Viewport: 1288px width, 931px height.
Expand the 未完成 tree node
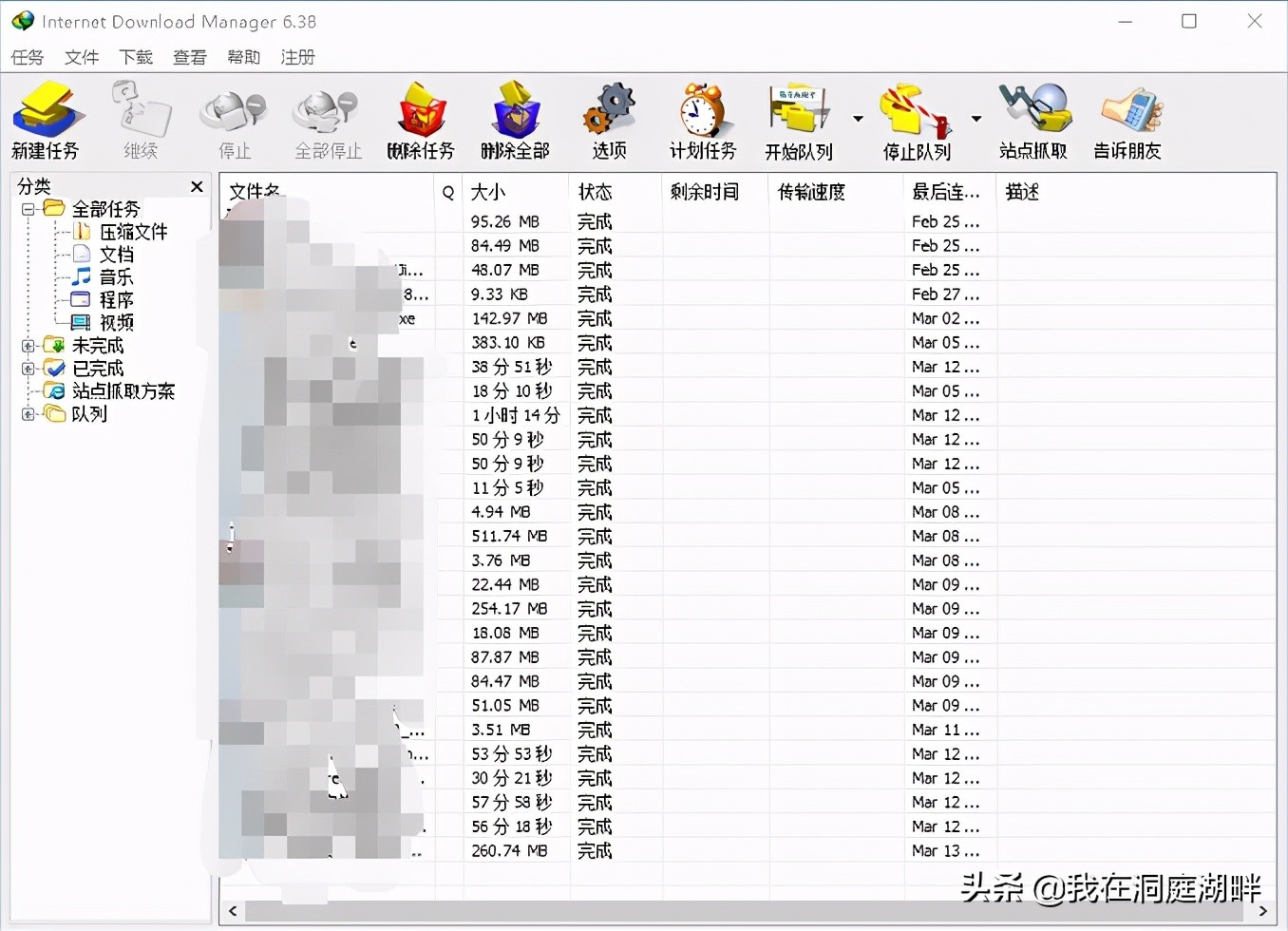[28, 346]
